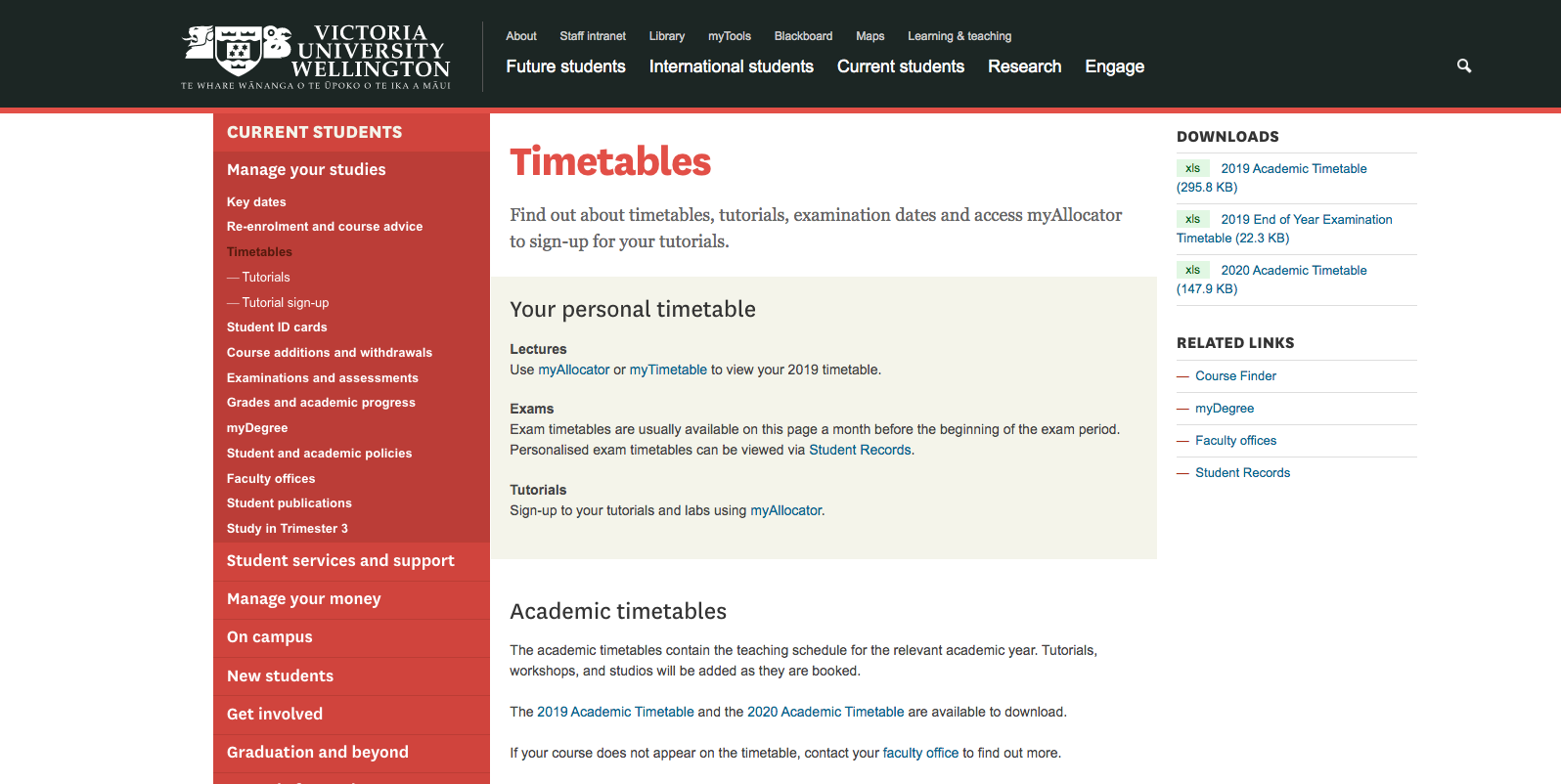The height and width of the screenshot is (784, 1561).
Task: Open Faculty offices in left sidebar
Action: pyautogui.click(x=271, y=478)
